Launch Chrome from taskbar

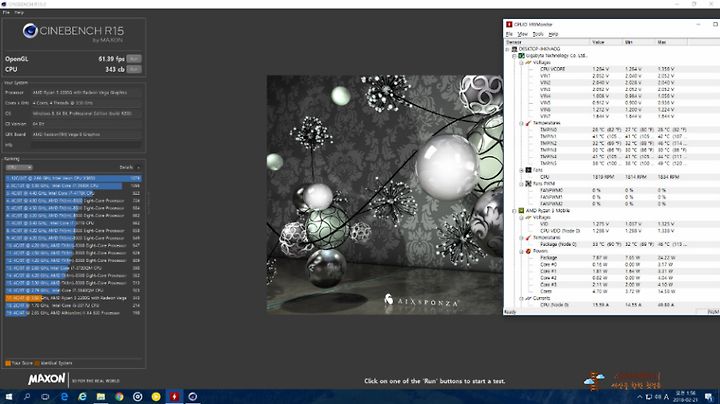coord(119,397)
